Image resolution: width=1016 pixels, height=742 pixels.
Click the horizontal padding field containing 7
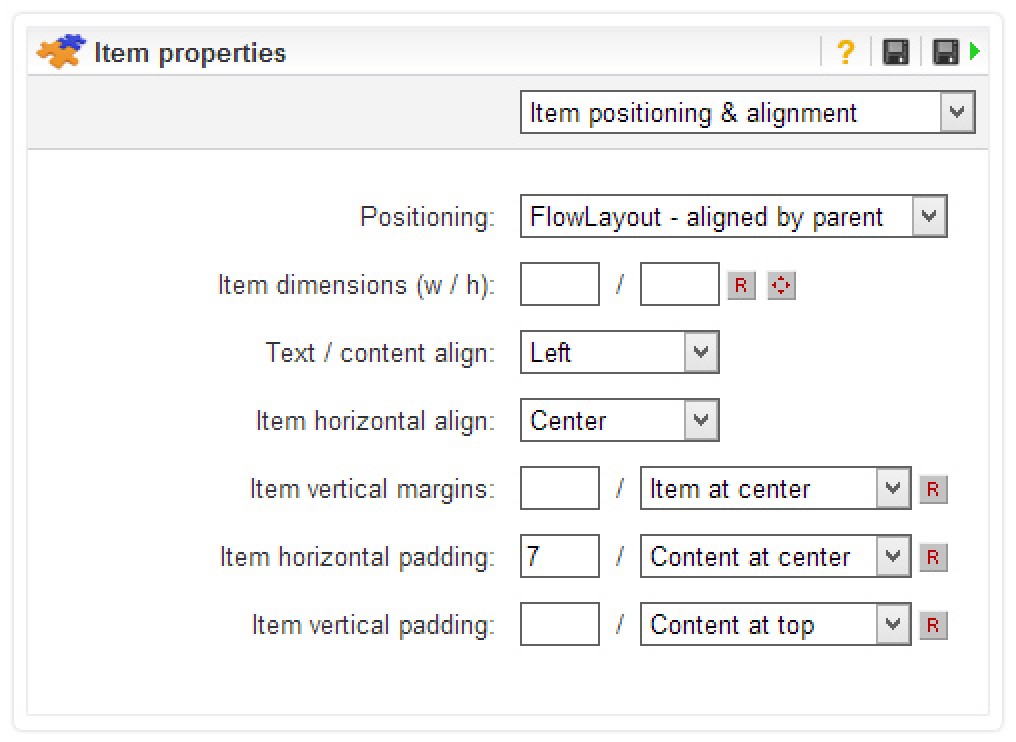click(x=560, y=557)
